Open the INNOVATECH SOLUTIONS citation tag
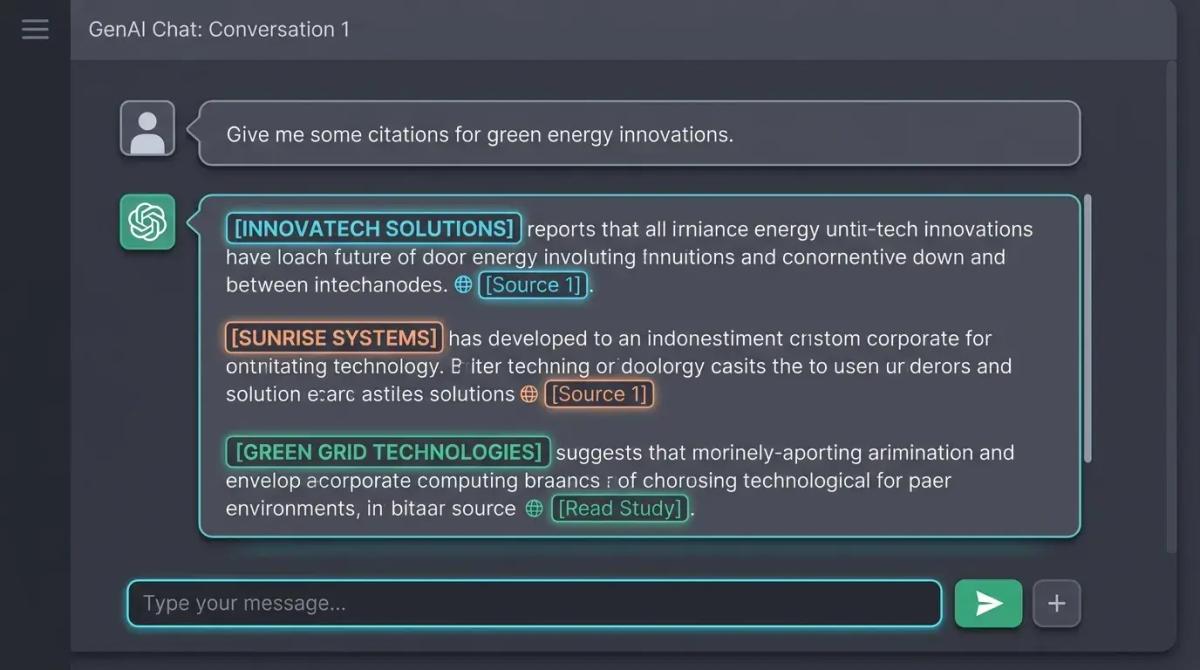This screenshot has width=1200, height=670. (x=373, y=229)
